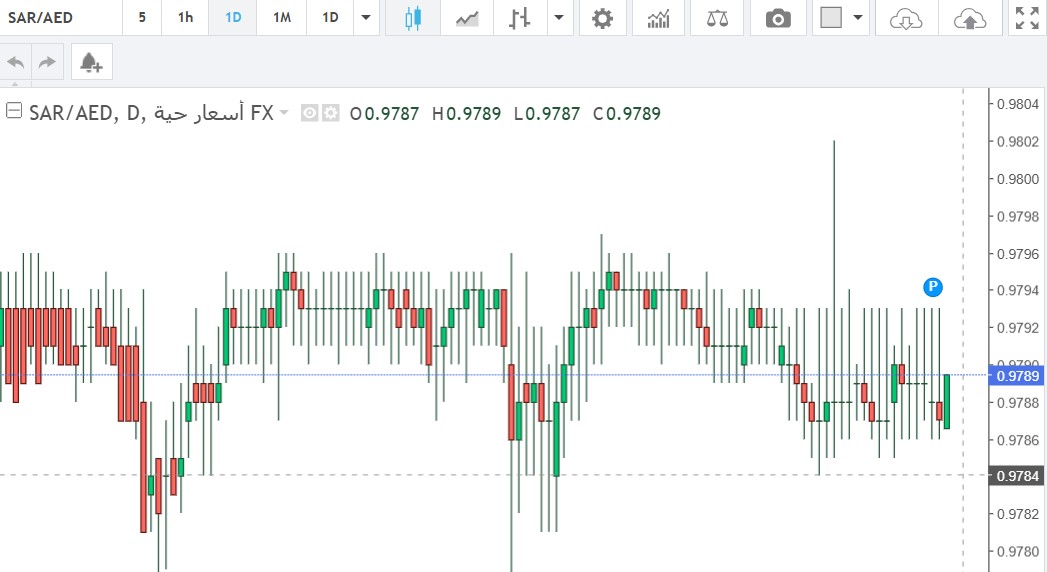The height and width of the screenshot is (572, 1047).
Task: Click the crosshair price label 0.9784
Action: tap(1017, 476)
